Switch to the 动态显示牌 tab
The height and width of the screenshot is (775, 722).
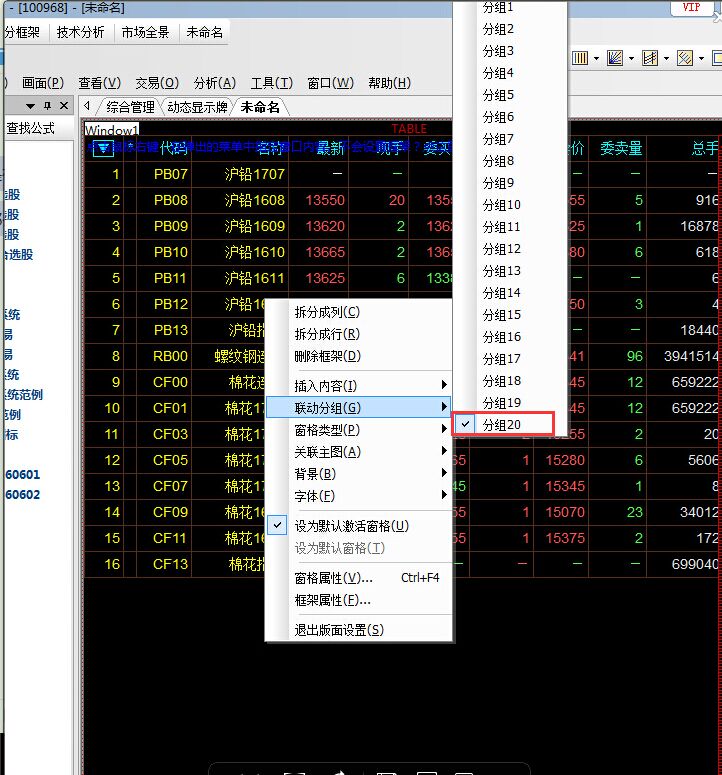pos(197,107)
